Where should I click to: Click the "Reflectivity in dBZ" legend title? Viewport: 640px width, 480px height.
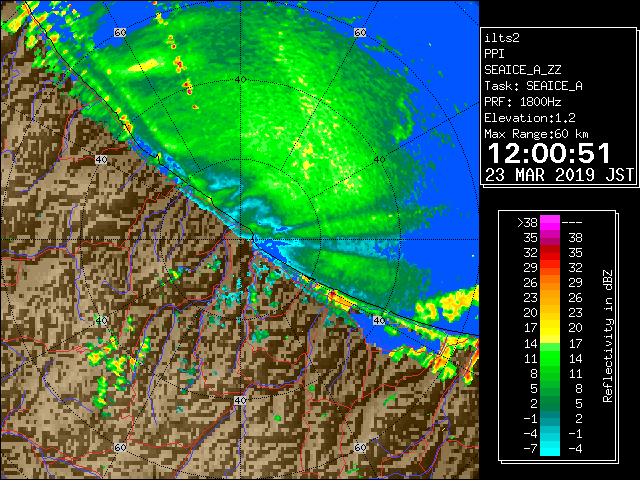[x=608, y=336]
